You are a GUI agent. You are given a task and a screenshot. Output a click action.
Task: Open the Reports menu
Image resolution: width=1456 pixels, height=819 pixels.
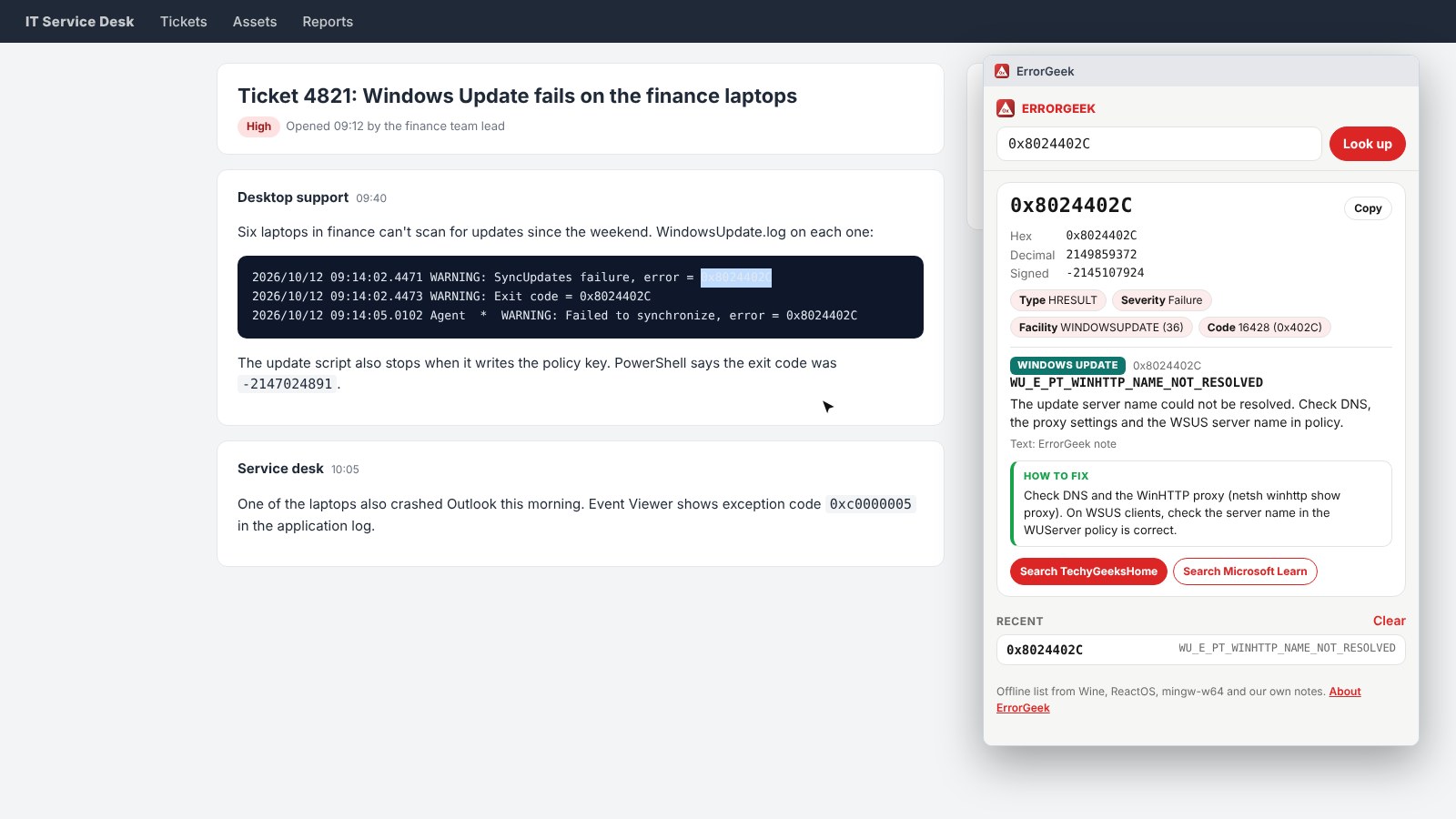pyautogui.click(x=328, y=22)
